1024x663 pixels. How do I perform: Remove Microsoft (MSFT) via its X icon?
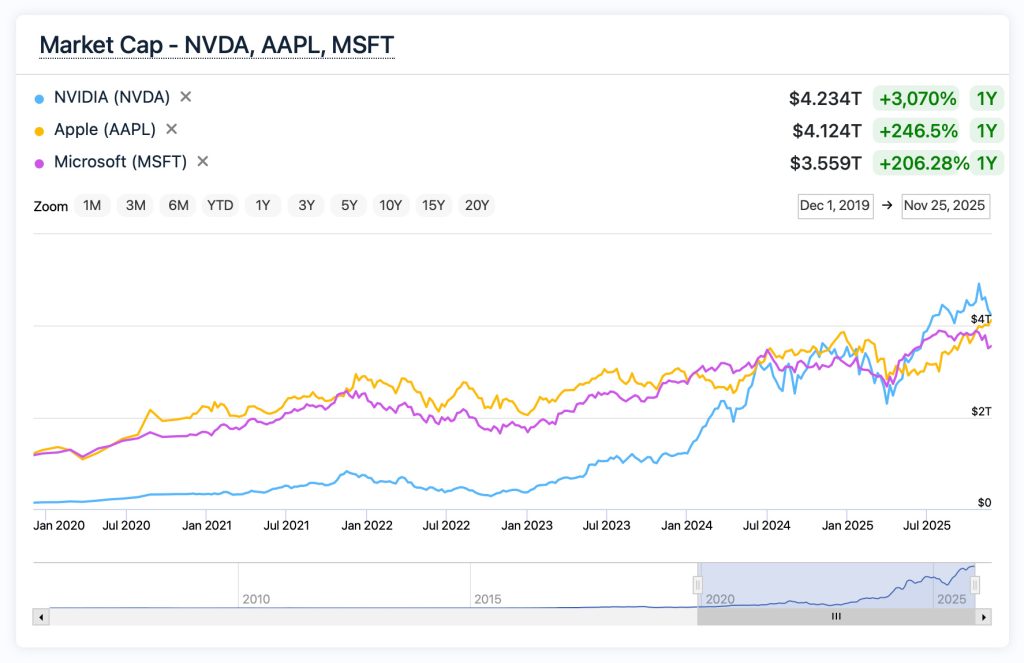tap(202, 161)
